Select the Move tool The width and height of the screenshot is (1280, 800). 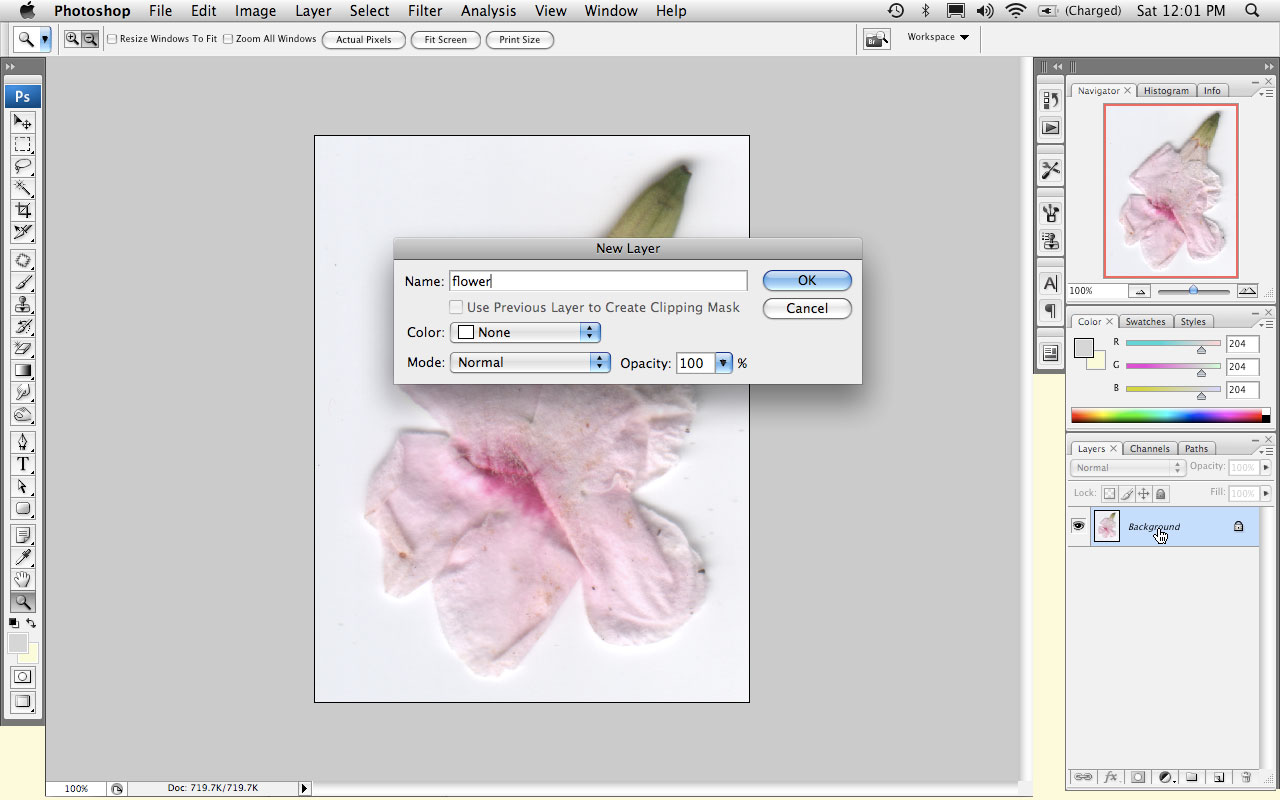coord(22,123)
